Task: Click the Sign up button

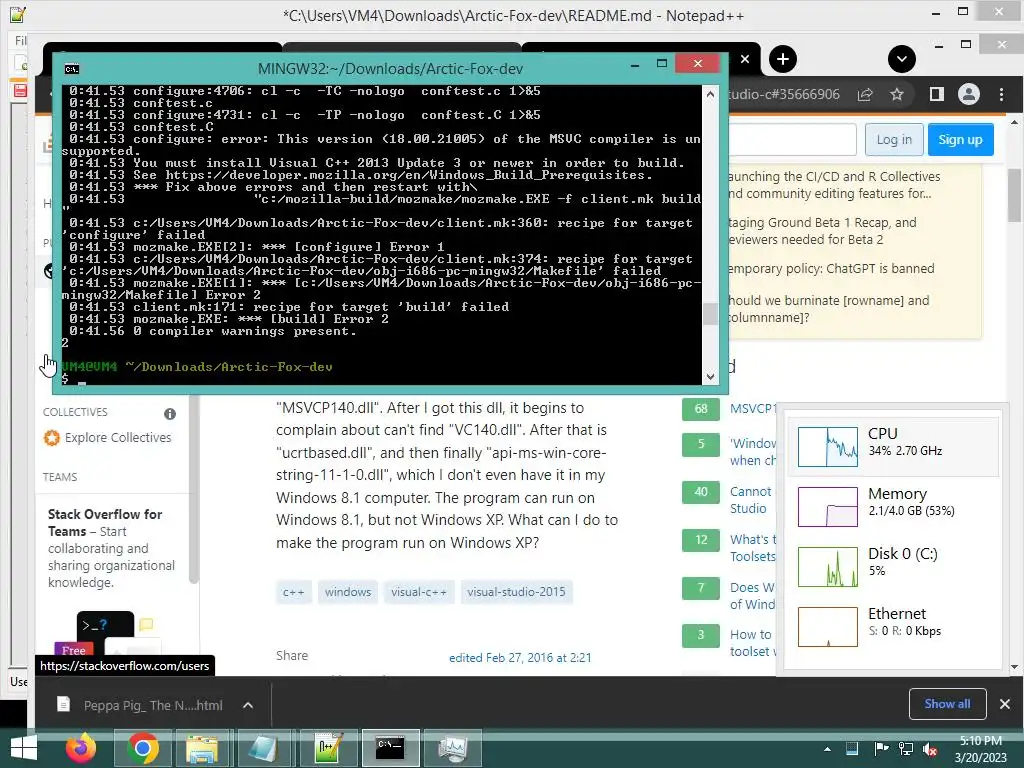Action: pos(960,140)
